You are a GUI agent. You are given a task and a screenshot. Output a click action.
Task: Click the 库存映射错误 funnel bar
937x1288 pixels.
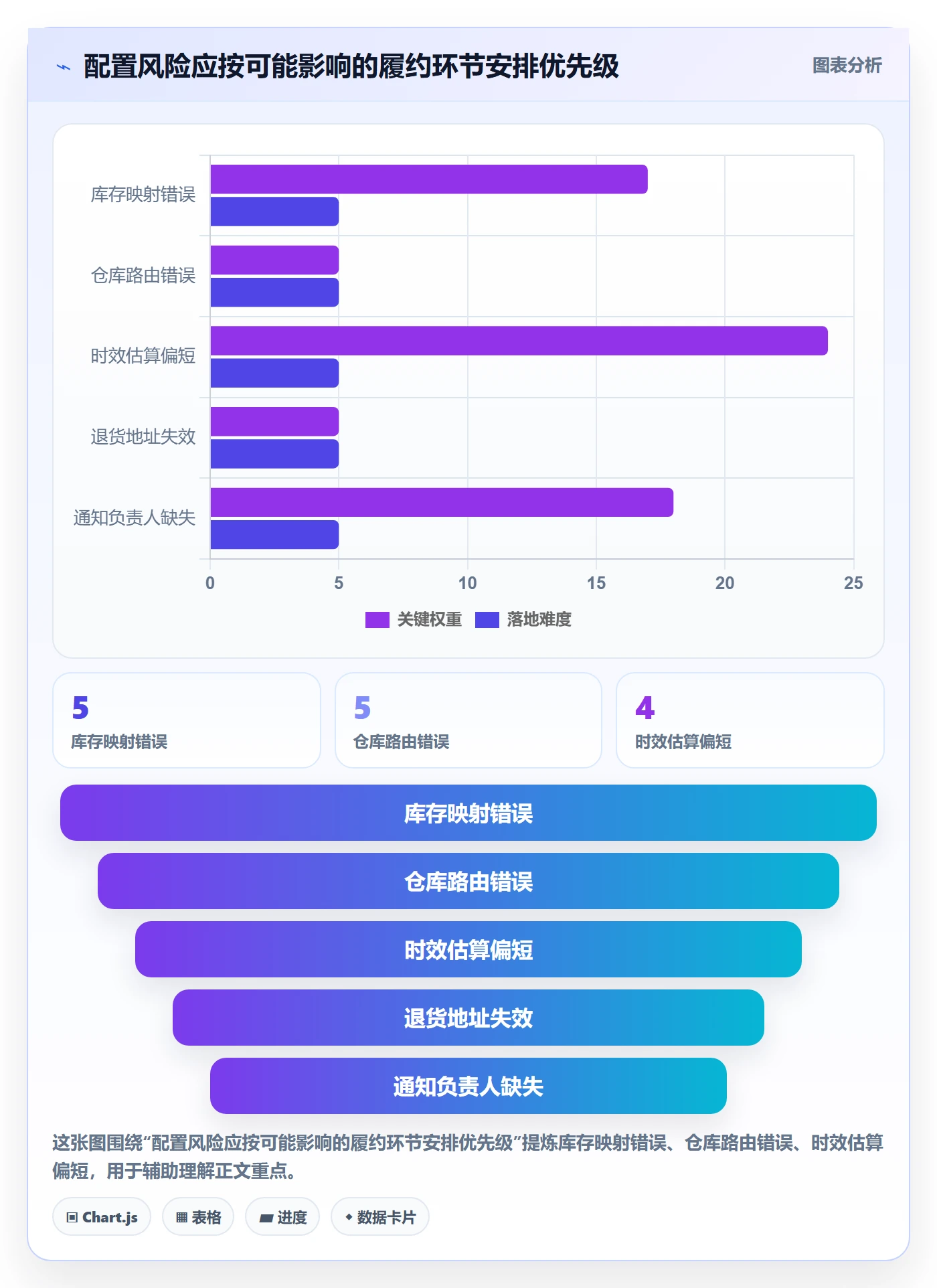click(x=468, y=813)
